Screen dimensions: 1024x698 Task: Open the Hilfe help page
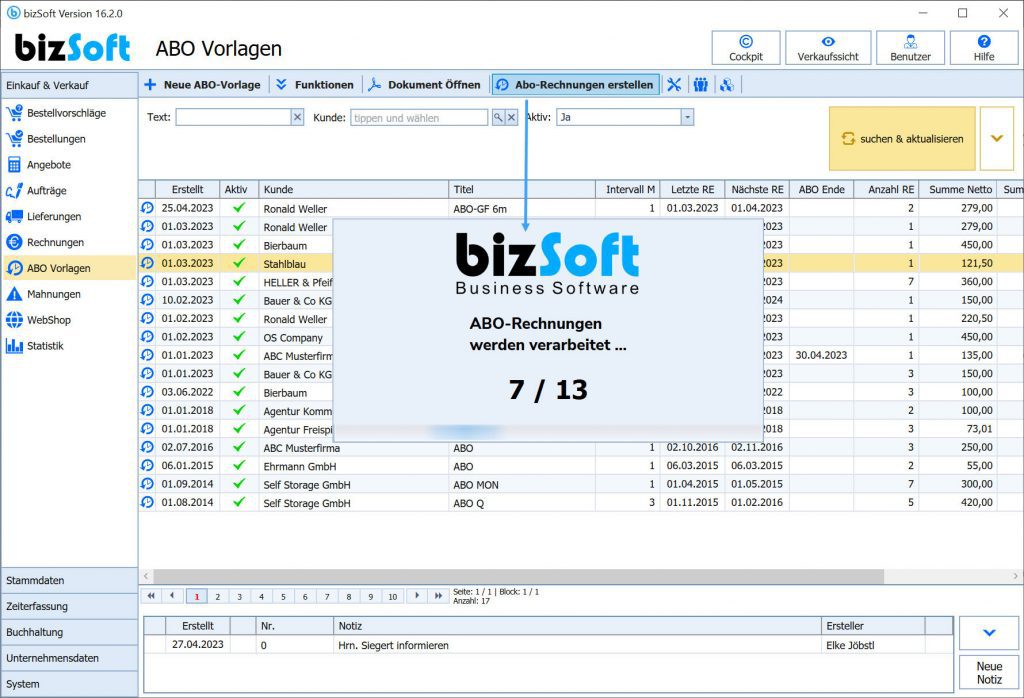click(x=984, y=48)
